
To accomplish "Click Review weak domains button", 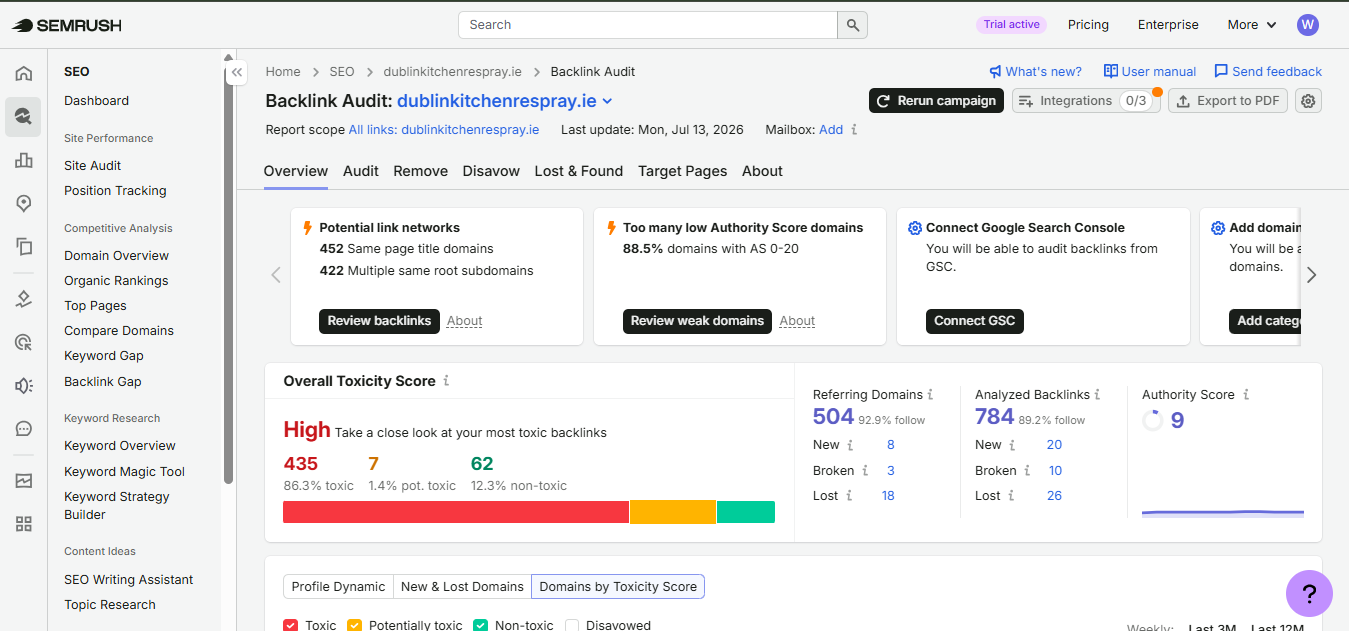I will point(697,321).
